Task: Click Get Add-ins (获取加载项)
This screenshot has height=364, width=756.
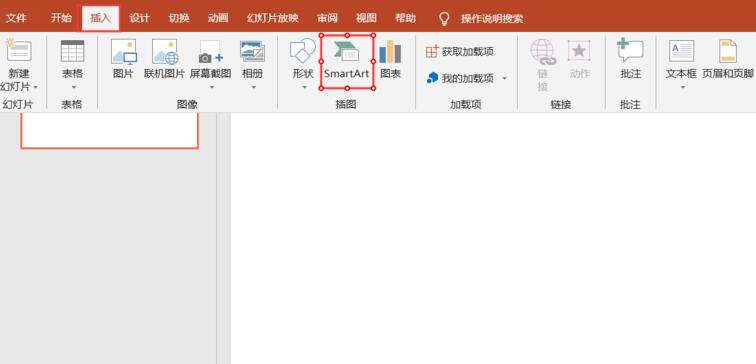Action: pos(459,52)
